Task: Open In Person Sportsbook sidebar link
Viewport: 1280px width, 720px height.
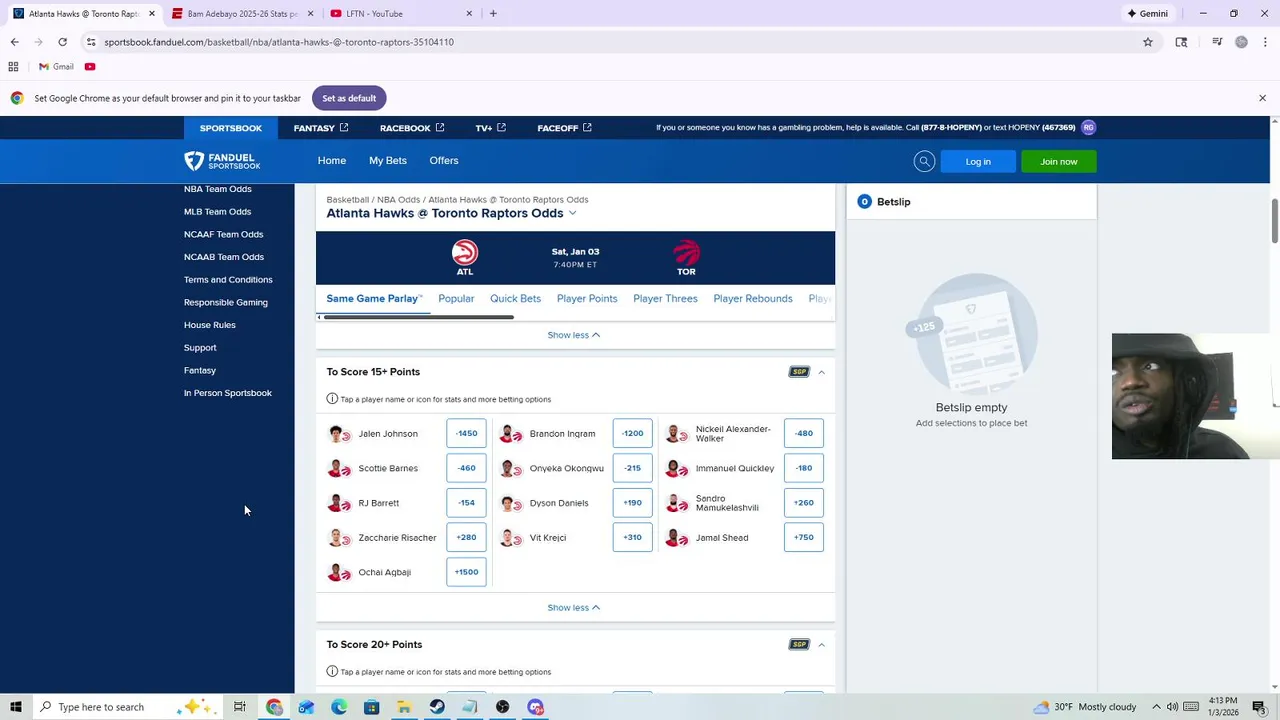Action: point(228,393)
